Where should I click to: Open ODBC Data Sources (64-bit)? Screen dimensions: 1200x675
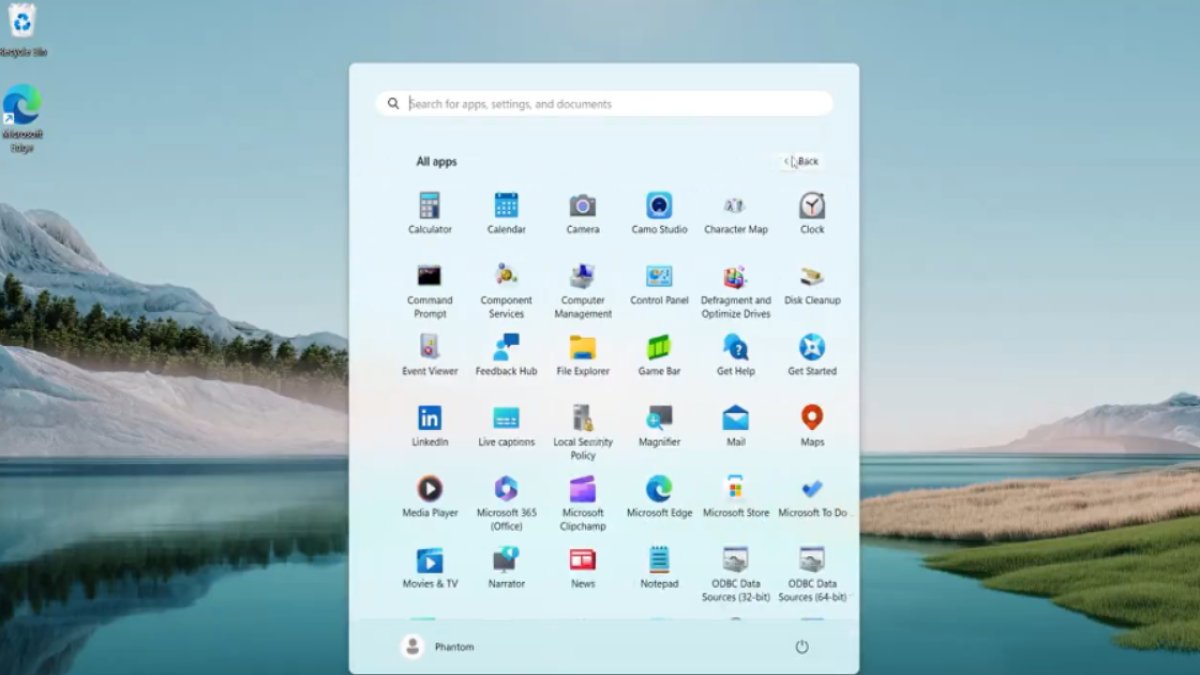(812, 574)
